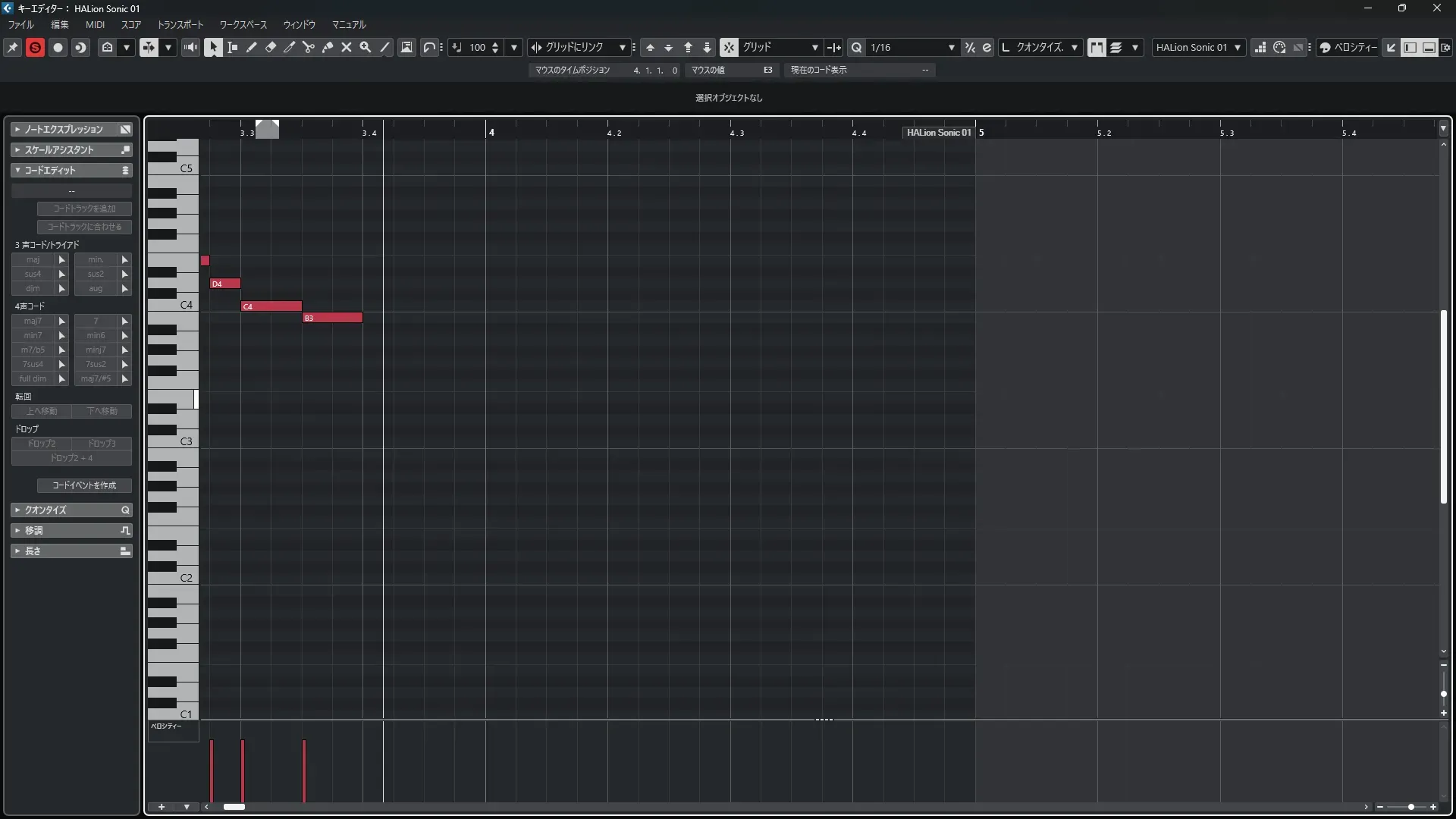1456x819 pixels.
Task: Open the MIDI menu
Action: coord(95,25)
